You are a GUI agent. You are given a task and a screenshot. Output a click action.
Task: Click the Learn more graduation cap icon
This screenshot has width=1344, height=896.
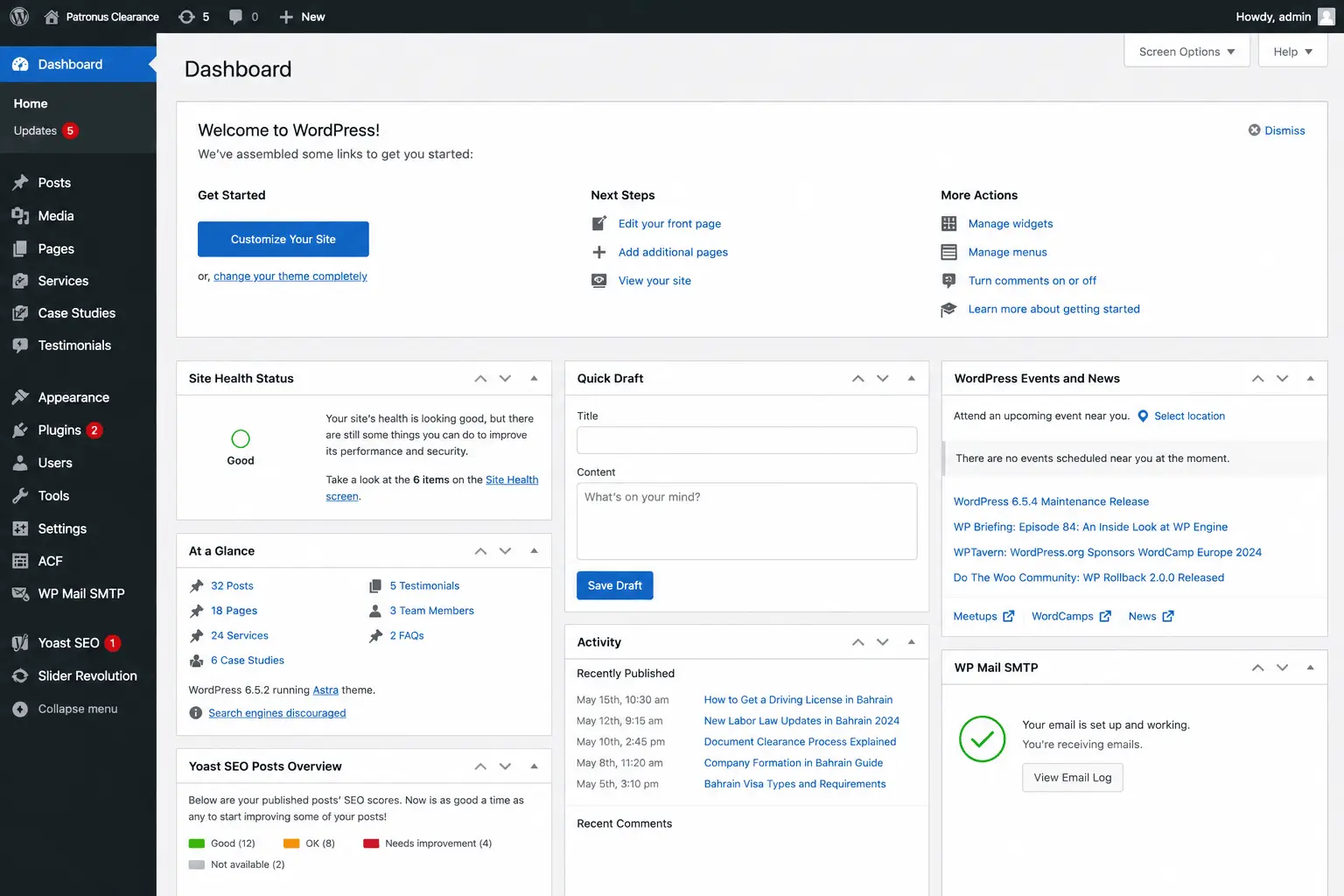click(948, 310)
